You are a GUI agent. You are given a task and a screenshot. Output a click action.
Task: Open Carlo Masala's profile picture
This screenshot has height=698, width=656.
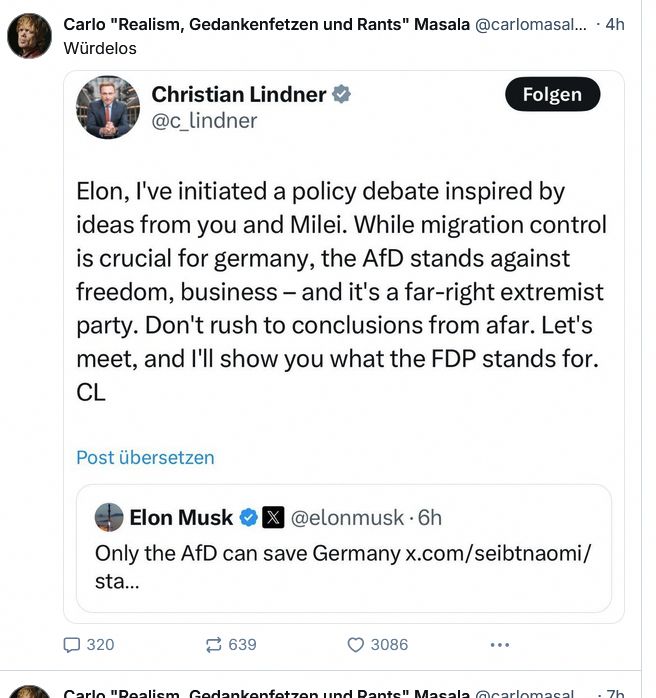point(29,37)
